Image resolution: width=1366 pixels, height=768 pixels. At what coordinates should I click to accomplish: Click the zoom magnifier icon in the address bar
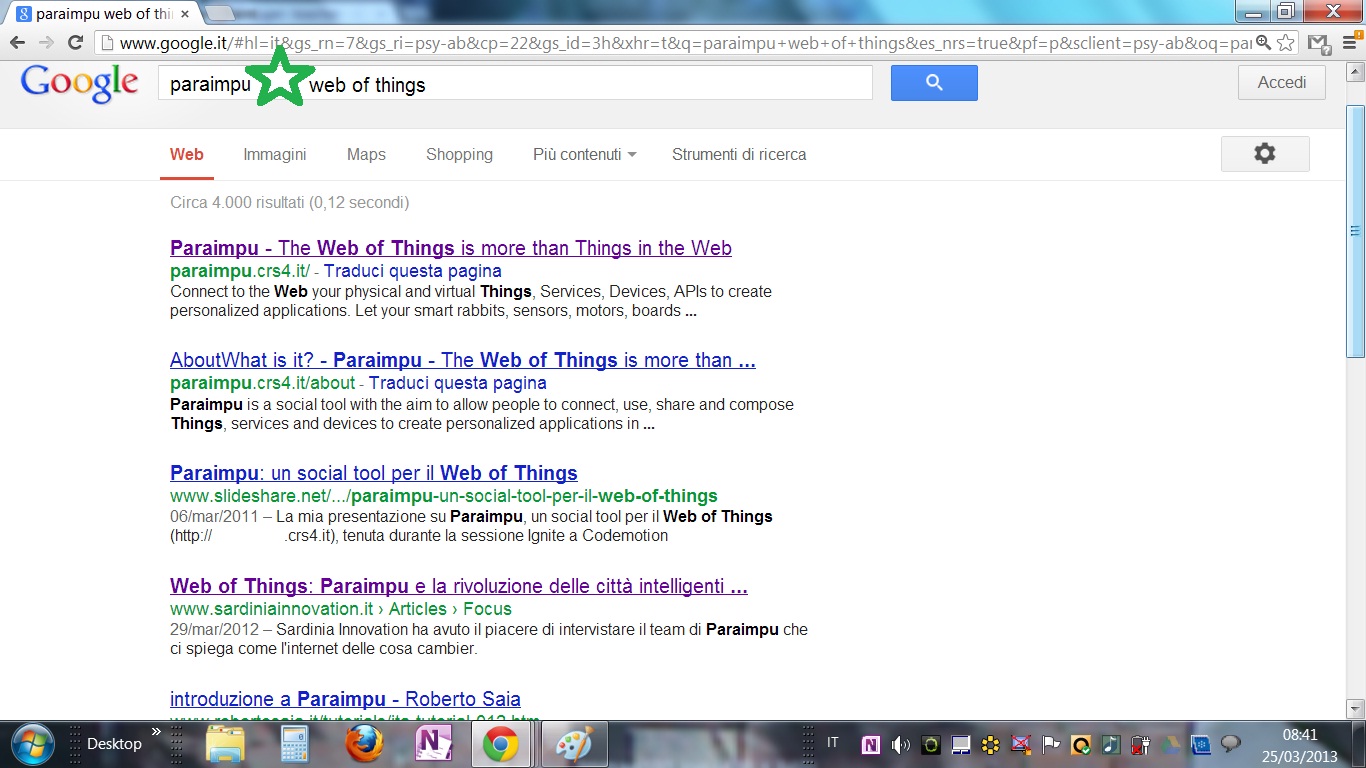point(1264,43)
